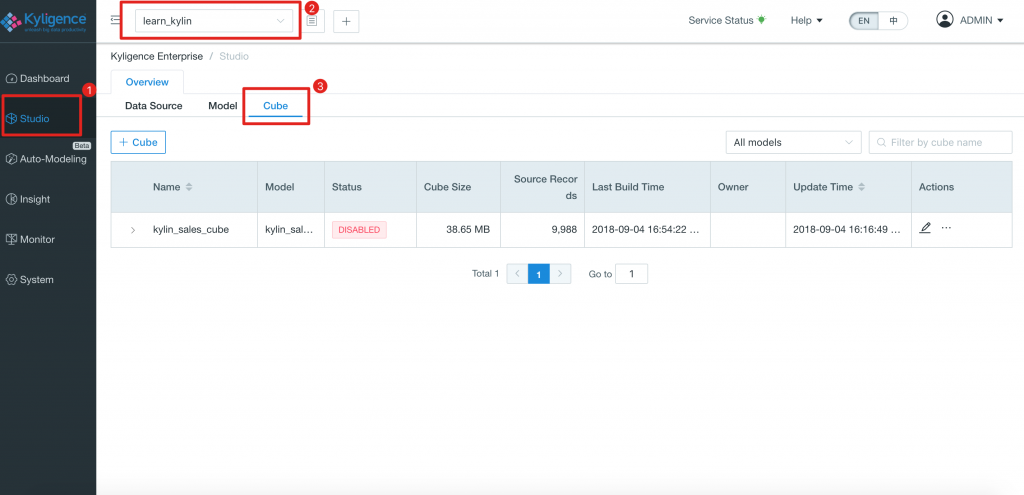This screenshot has width=1024, height=495.
Task: Check the Service Status light icon
Action: click(761, 20)
